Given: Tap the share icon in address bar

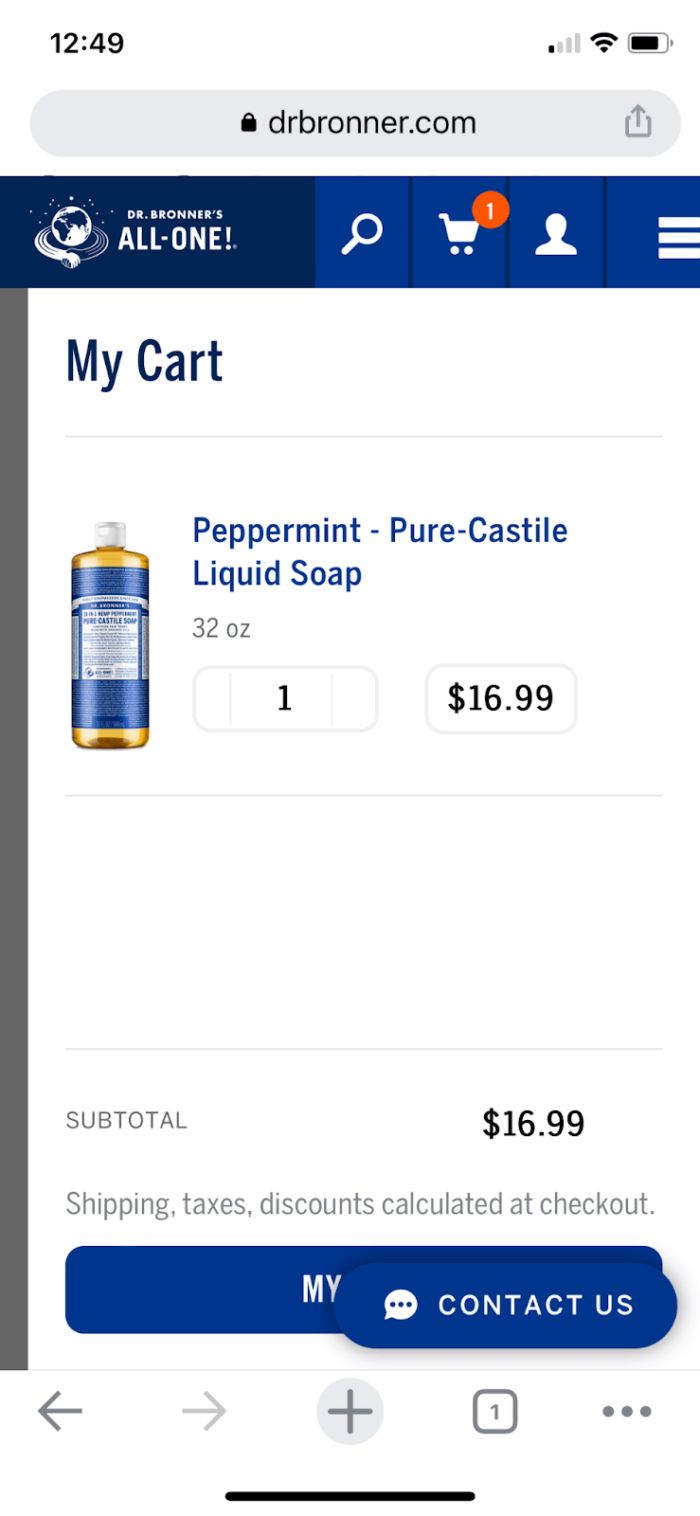Looking at the screenshot, I should (x=637, y=122).
